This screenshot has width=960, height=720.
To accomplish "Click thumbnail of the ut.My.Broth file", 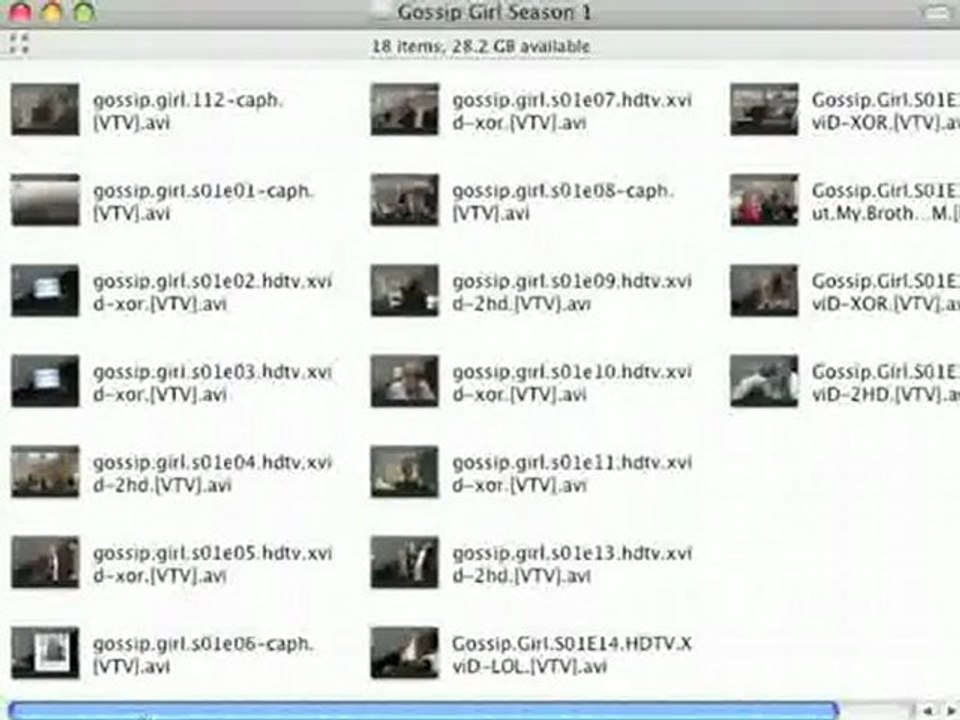I will point(765,200).
